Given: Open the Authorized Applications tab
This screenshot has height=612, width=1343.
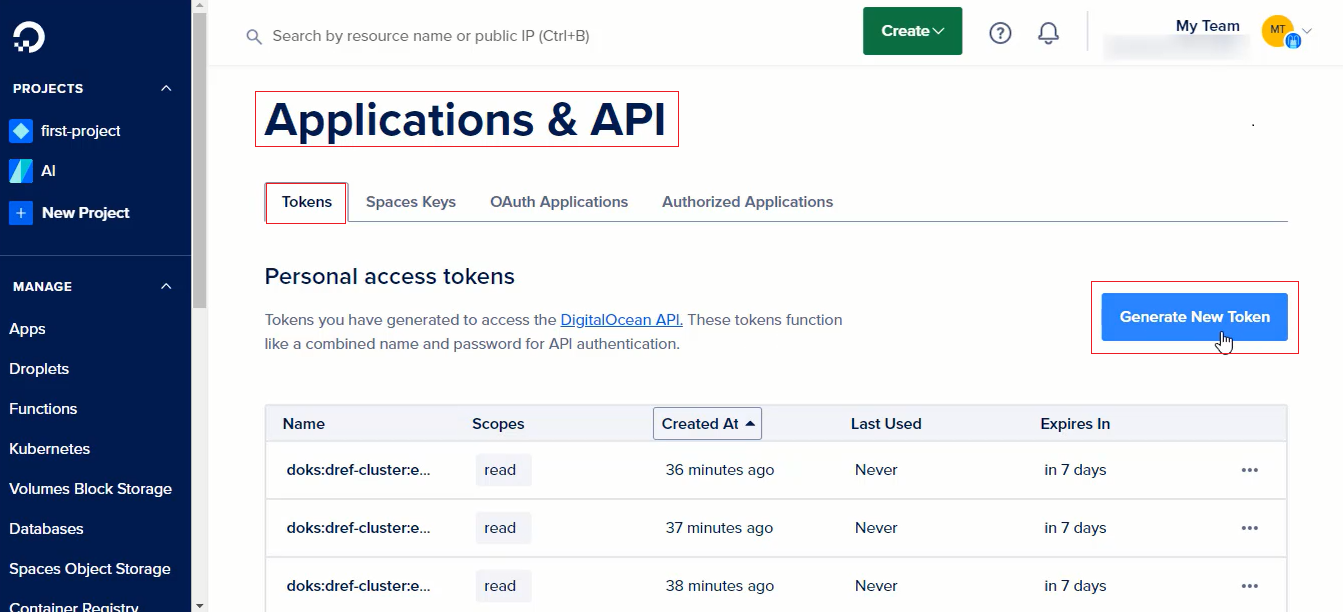Looking at the screenshot, I should [x=747, y=202].
